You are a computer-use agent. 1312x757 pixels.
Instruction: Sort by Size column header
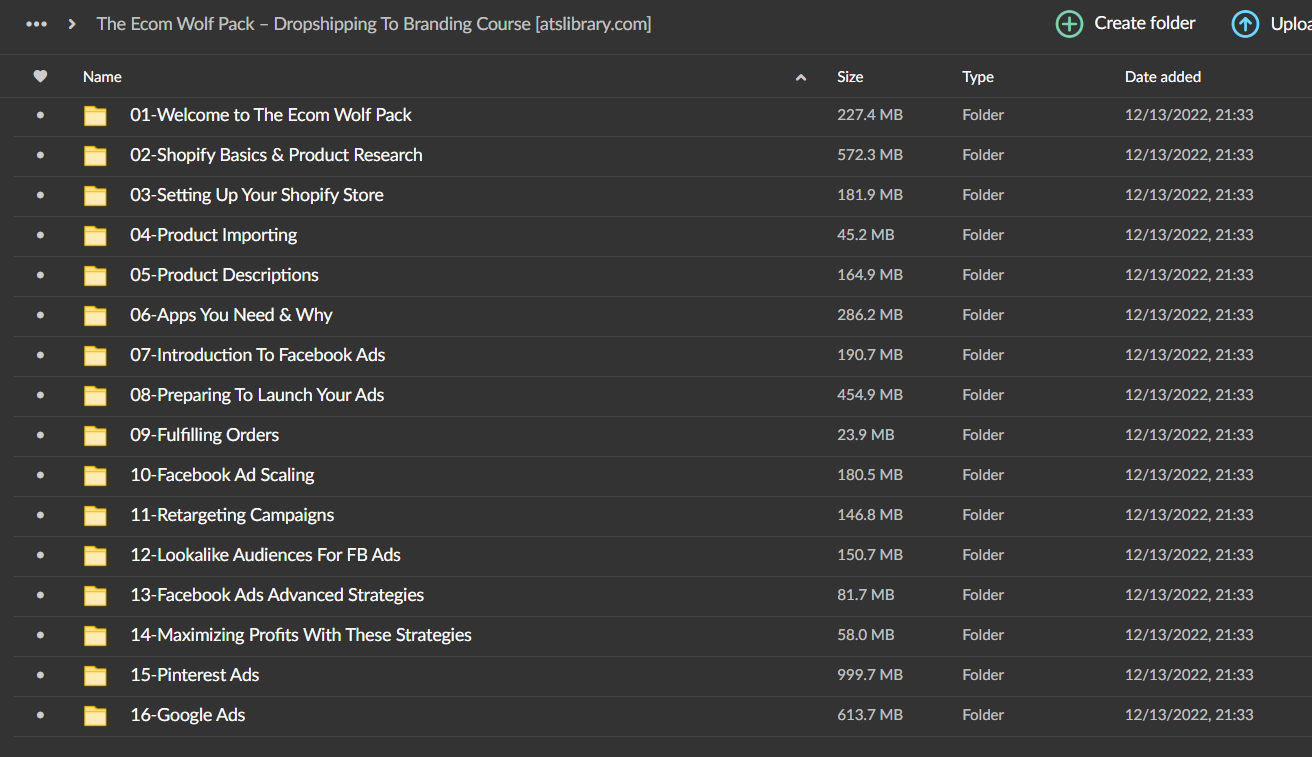pyautogui.click(x=850, y=77)
